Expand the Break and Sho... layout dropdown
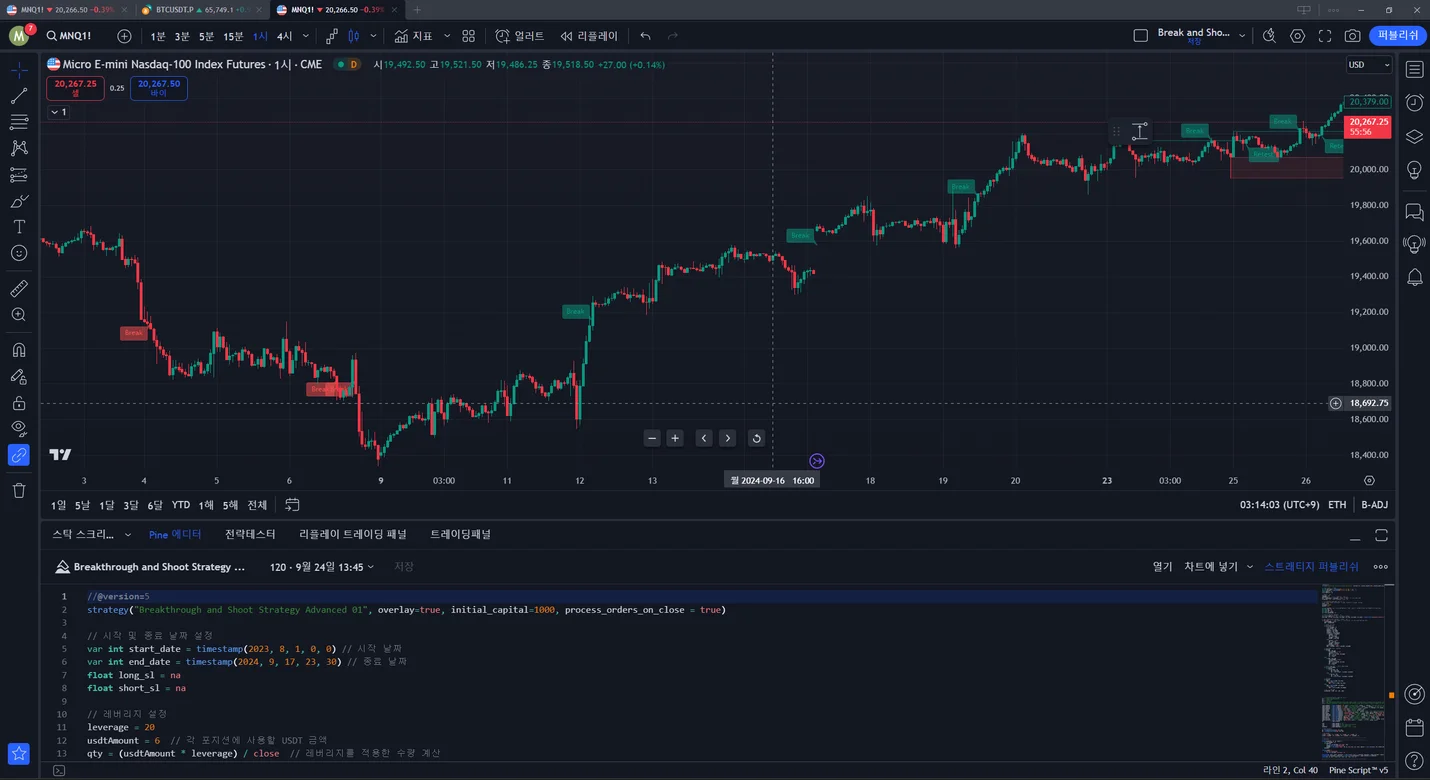1430x780 pixels. (x=1242, y=36)
